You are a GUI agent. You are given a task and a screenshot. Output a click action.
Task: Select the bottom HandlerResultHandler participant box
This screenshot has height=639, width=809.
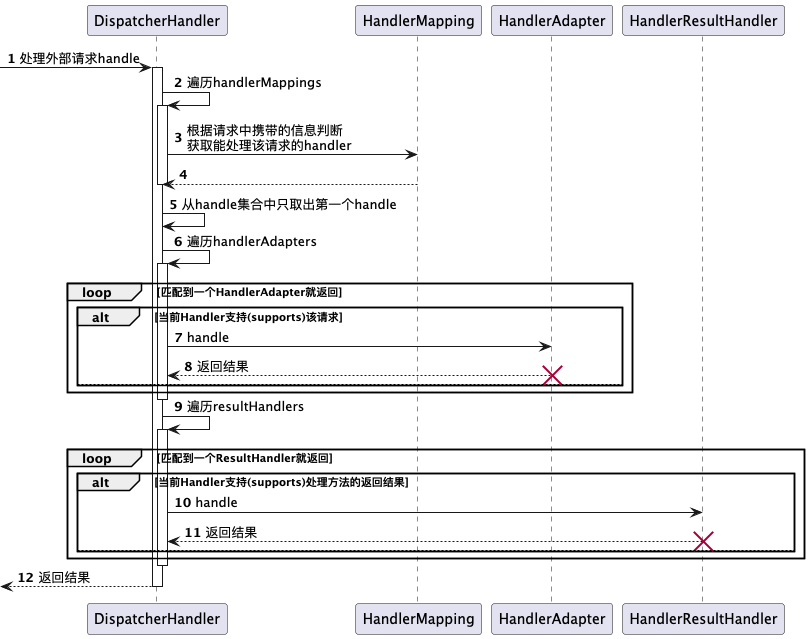[x=703, y=619]
